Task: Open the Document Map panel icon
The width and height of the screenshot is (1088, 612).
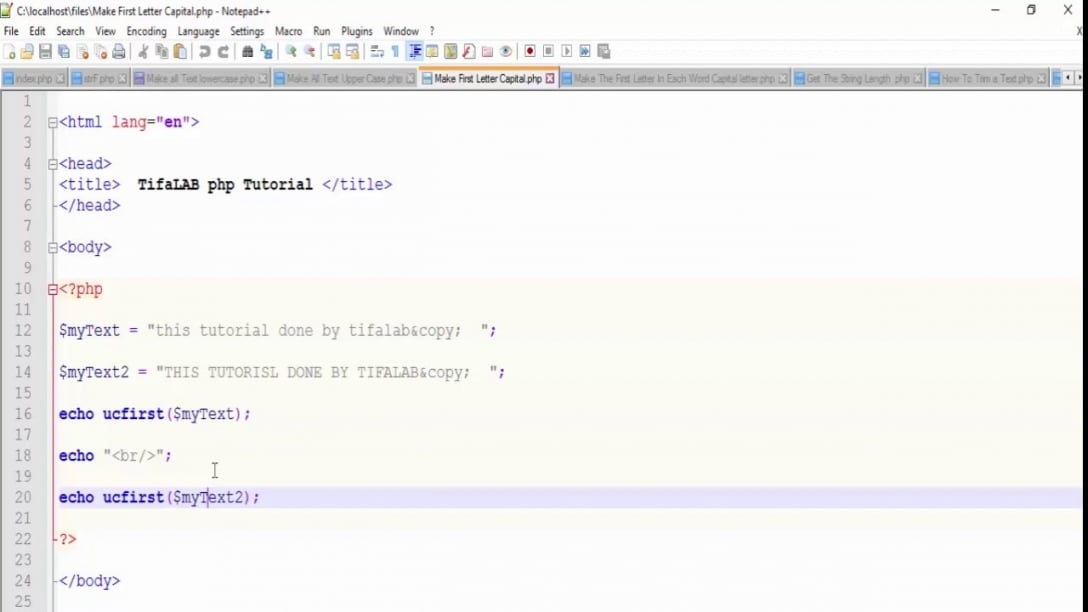Action: [450, 51]
